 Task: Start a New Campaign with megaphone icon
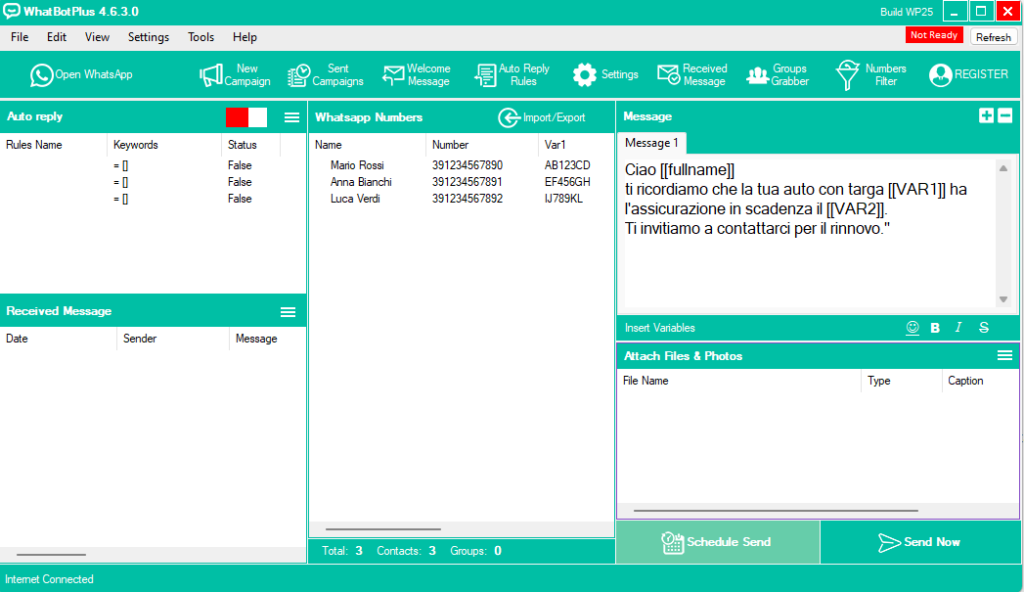(210, 75)
